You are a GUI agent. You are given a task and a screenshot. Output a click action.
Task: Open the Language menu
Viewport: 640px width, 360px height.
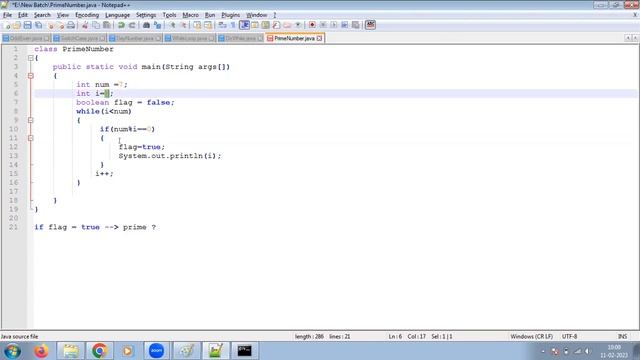coord(117,15)
